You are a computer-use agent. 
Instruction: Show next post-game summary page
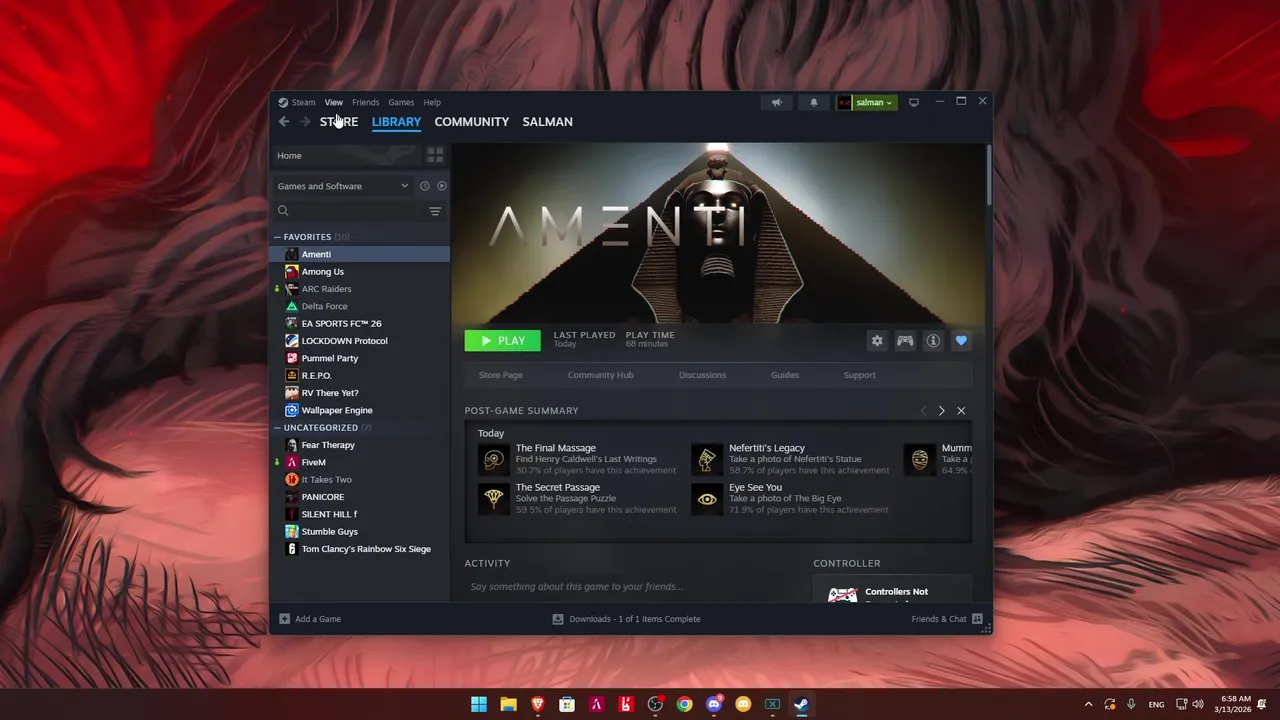tap(941, 411)
